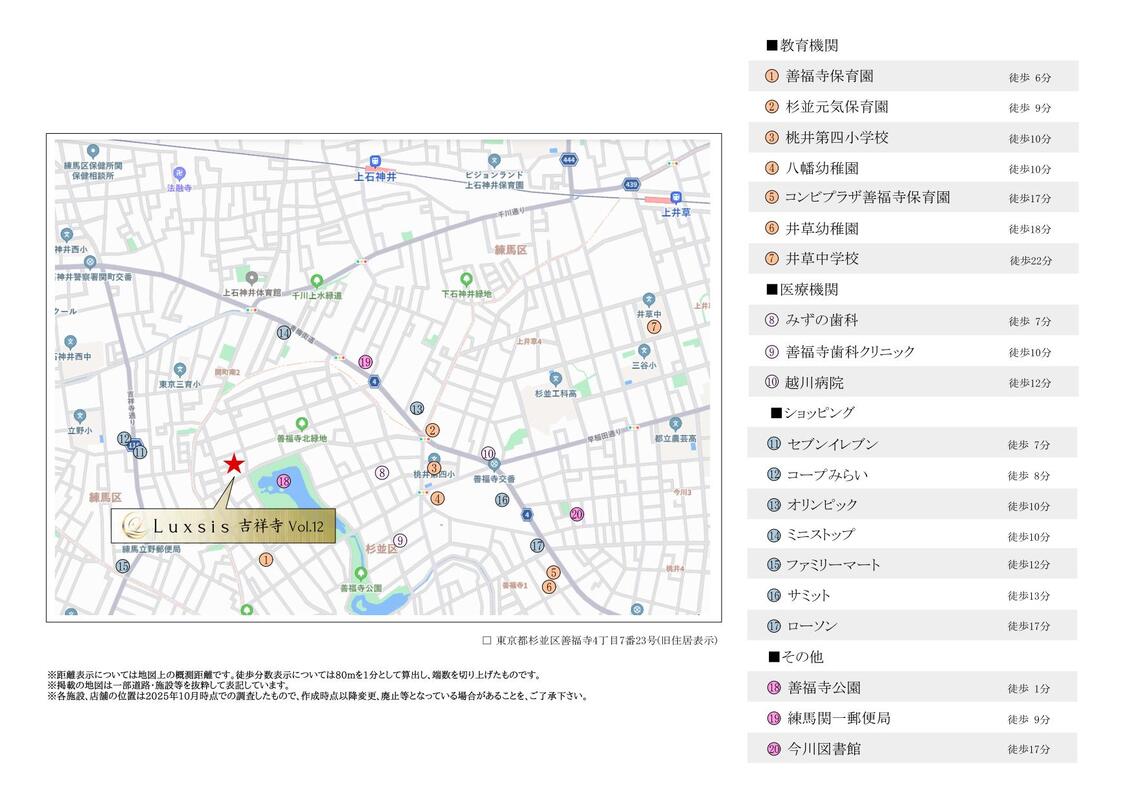1132x800 pixels.
Task: Click map marker 14 on the map
Action: point(284,333)
